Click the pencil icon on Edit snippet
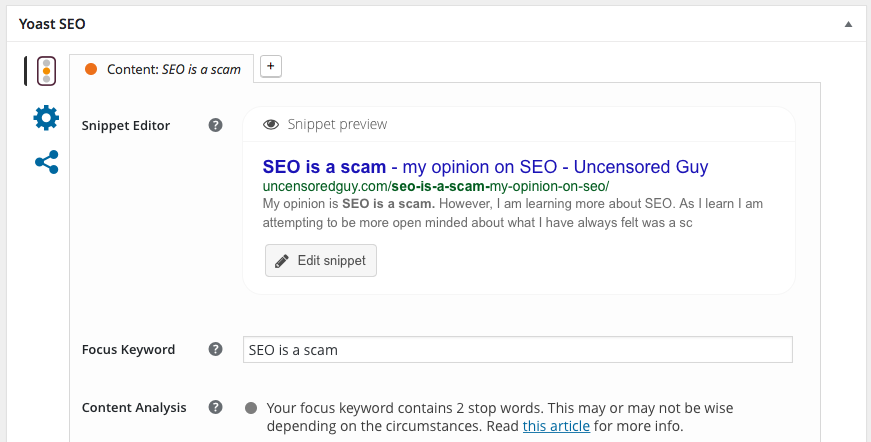871x442 pixels. (282, 261)
